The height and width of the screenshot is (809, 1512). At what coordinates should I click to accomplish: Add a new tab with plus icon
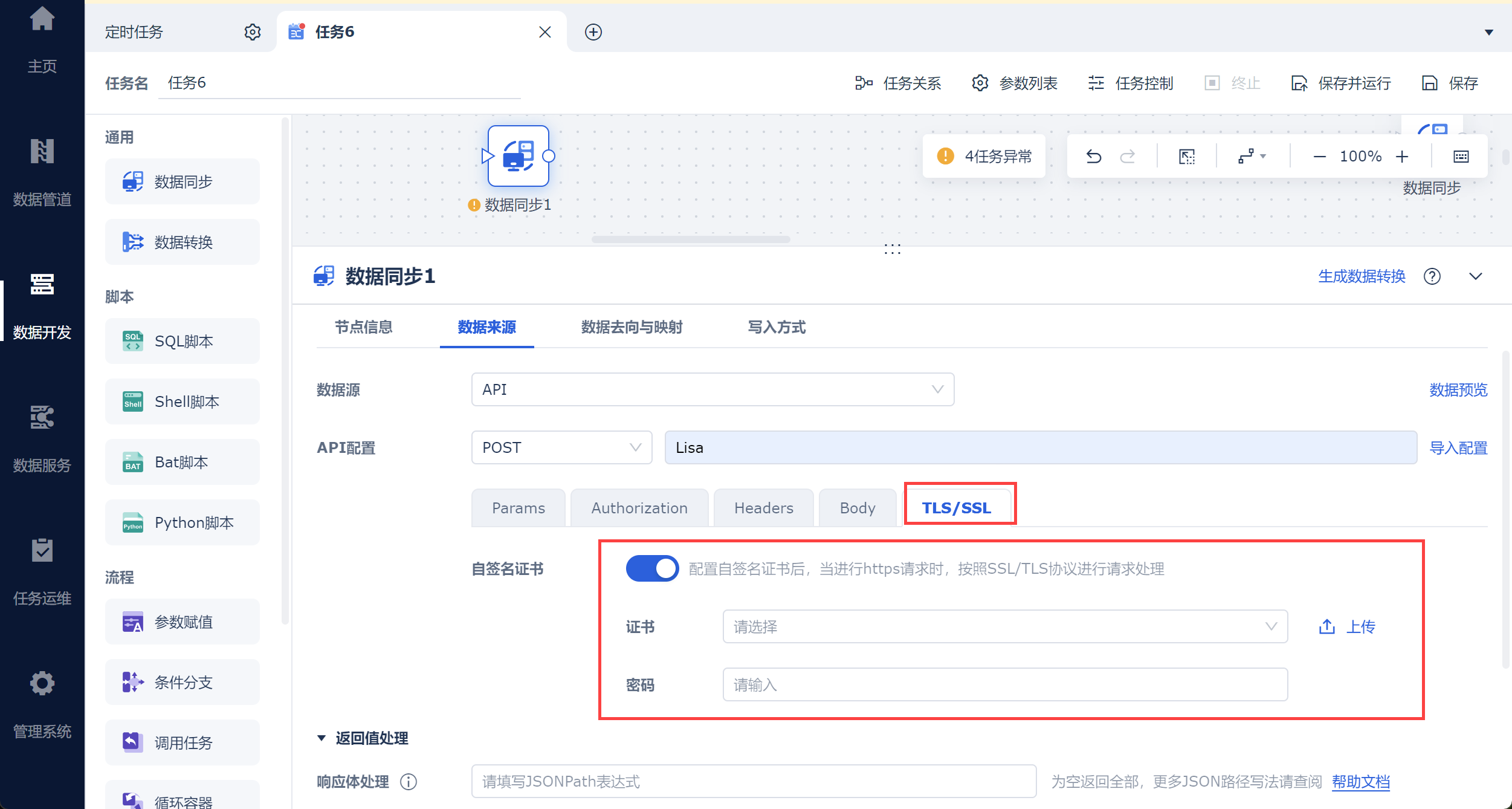coord(593,32)
